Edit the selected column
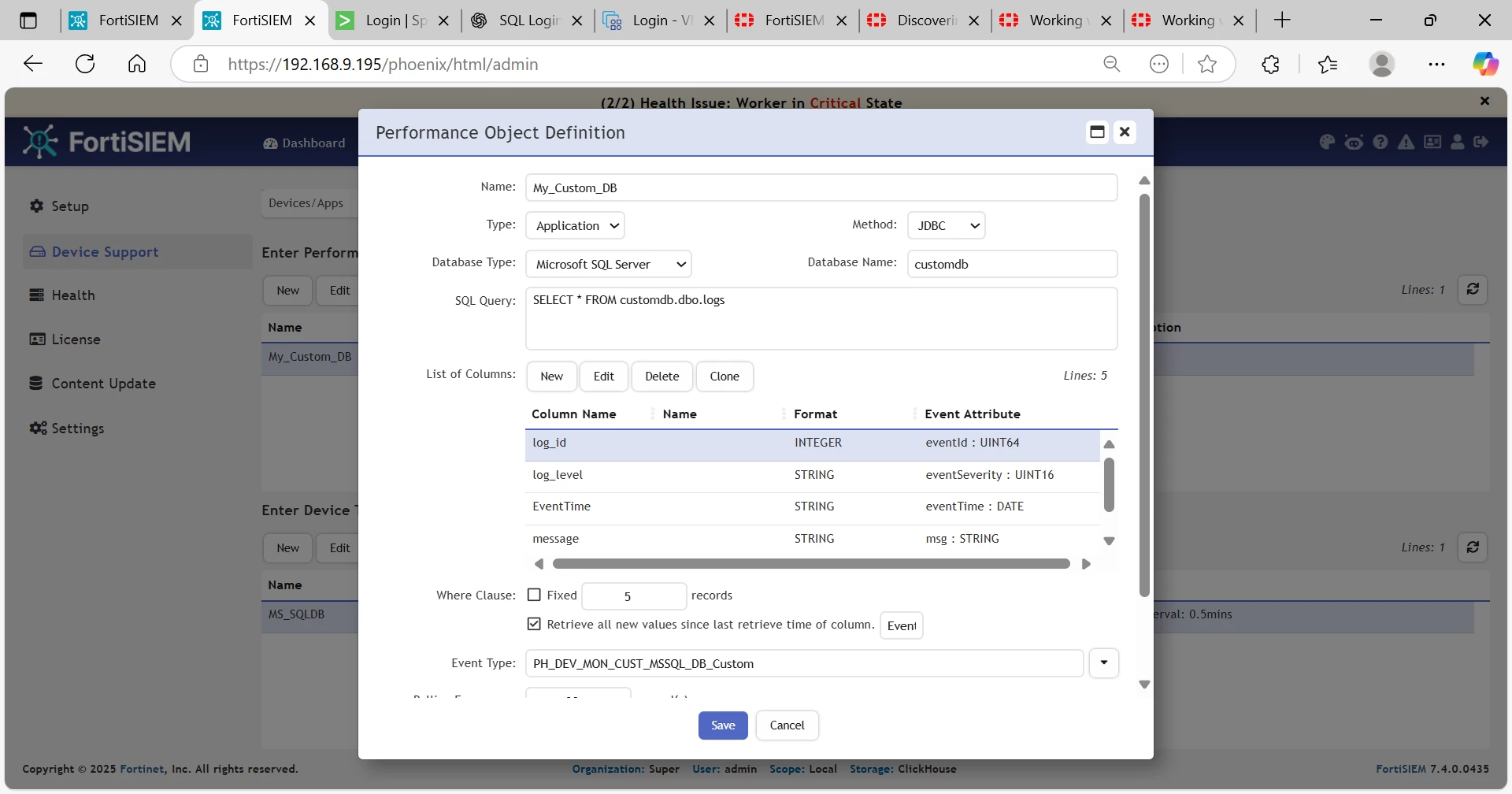The width and height of the screenshot is (1512, 794). pos(604,377)
